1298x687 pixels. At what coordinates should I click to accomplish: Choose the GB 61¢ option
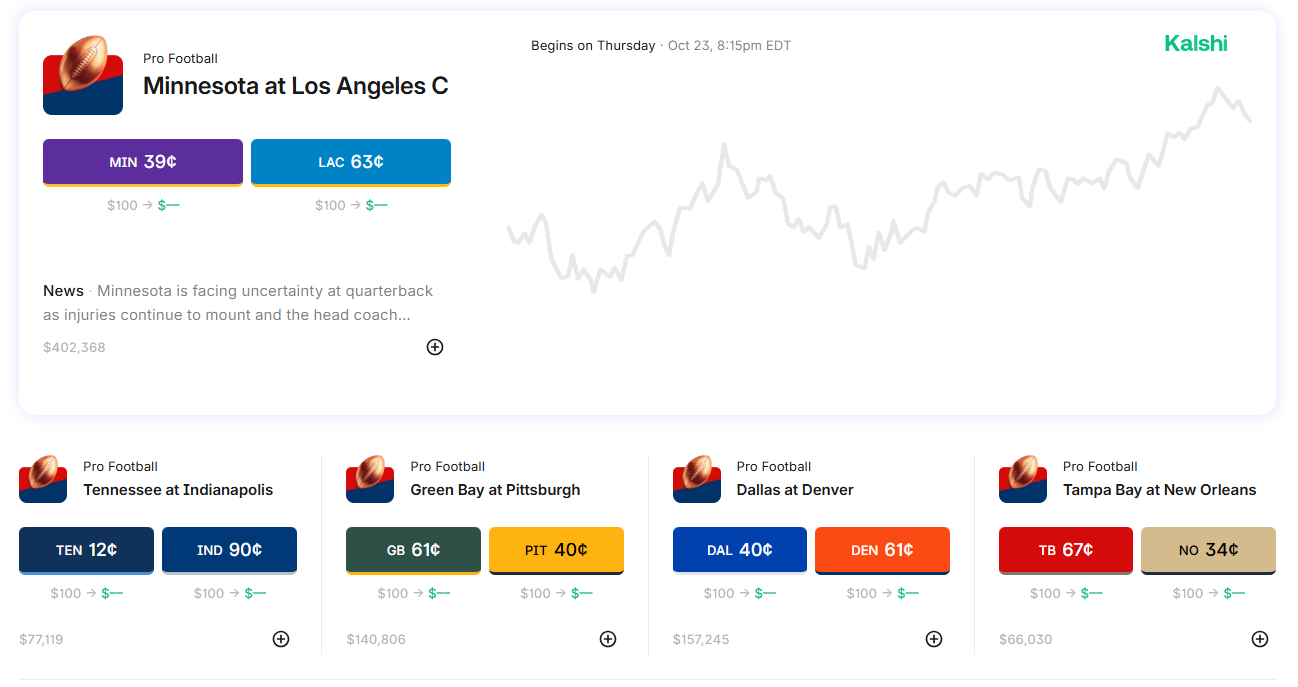pyautogui.click(x=413, y=550)
